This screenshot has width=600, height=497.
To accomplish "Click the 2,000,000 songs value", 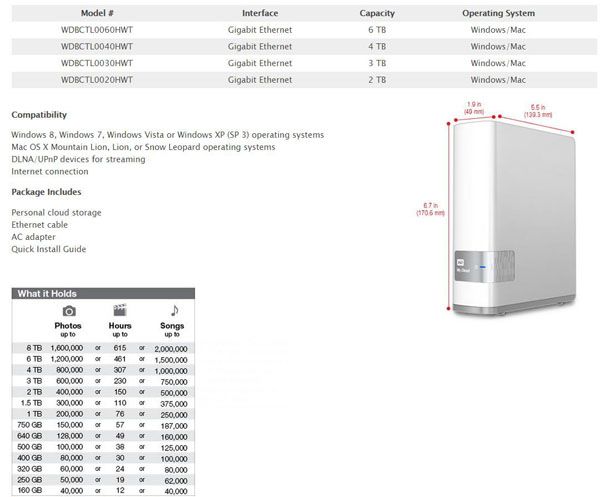I will pyautogui.click(x=171, y=349).
